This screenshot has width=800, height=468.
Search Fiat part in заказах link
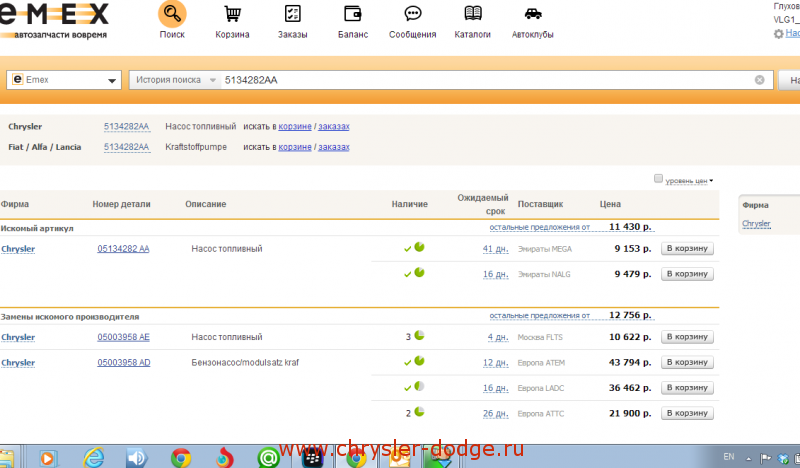334,147
